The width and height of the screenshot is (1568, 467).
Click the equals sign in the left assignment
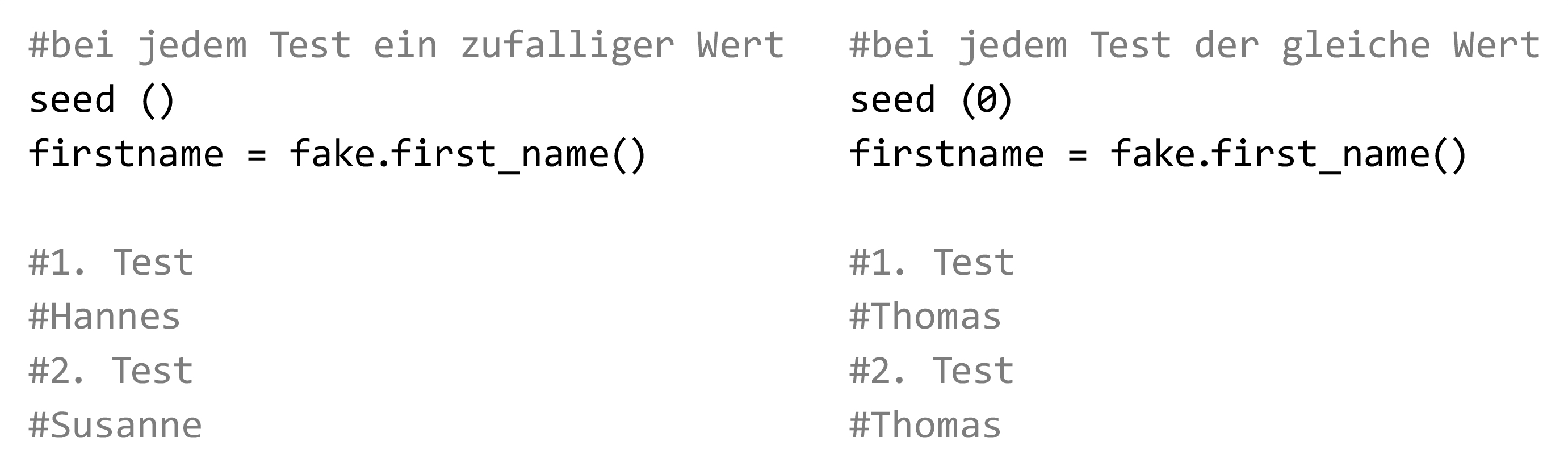click(x=257, y=155)
